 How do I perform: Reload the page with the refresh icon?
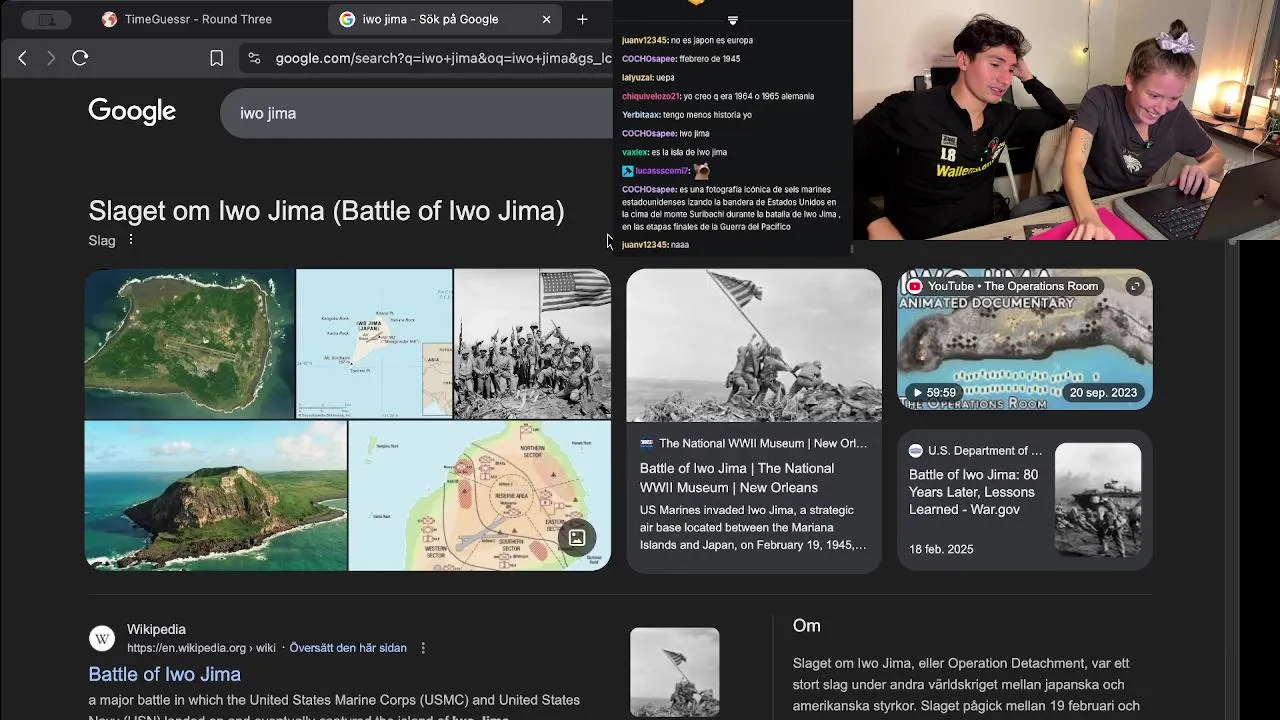click(80, 58)
